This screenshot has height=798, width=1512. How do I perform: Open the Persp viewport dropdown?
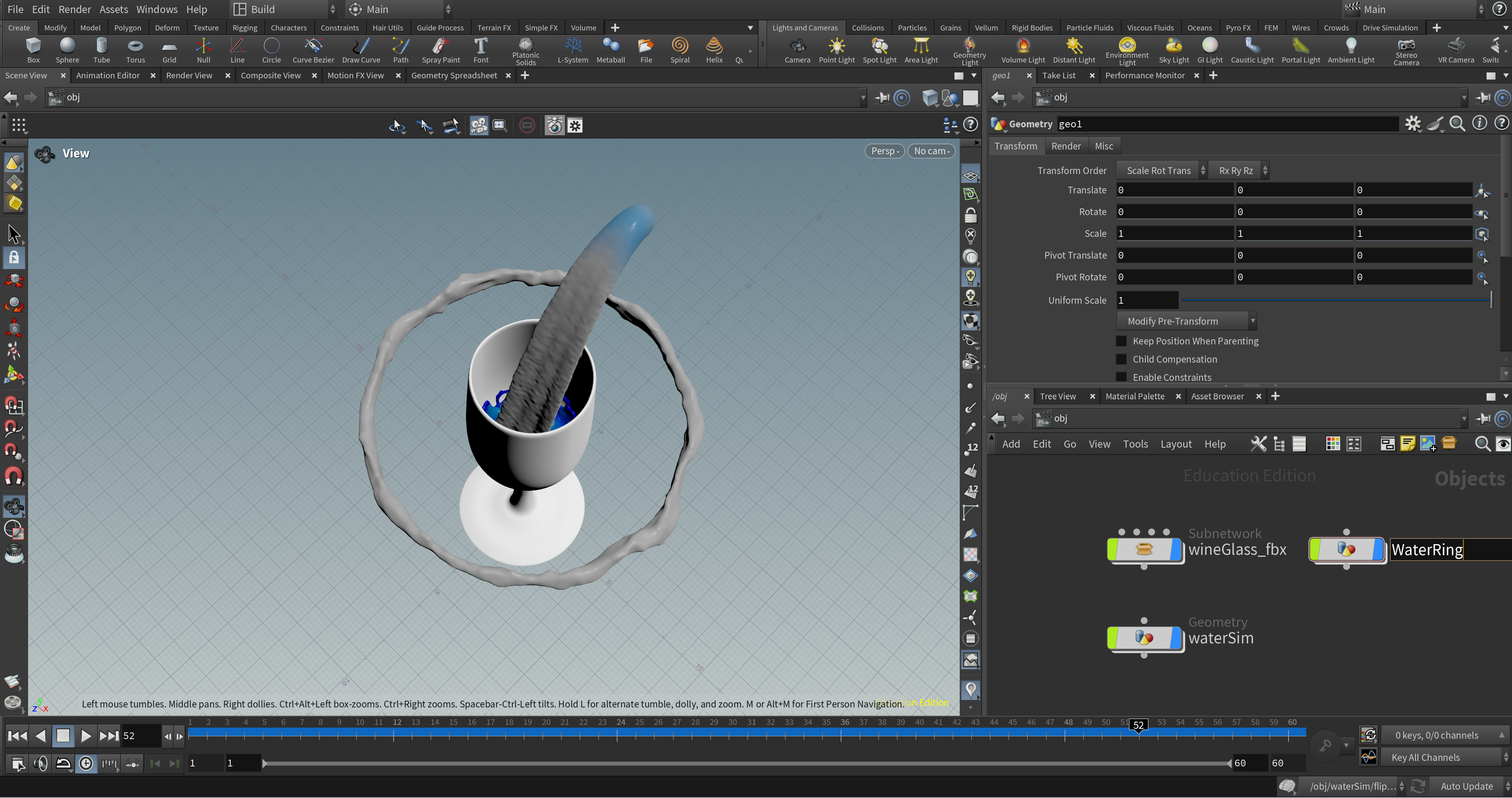click(x=884, y=151)
